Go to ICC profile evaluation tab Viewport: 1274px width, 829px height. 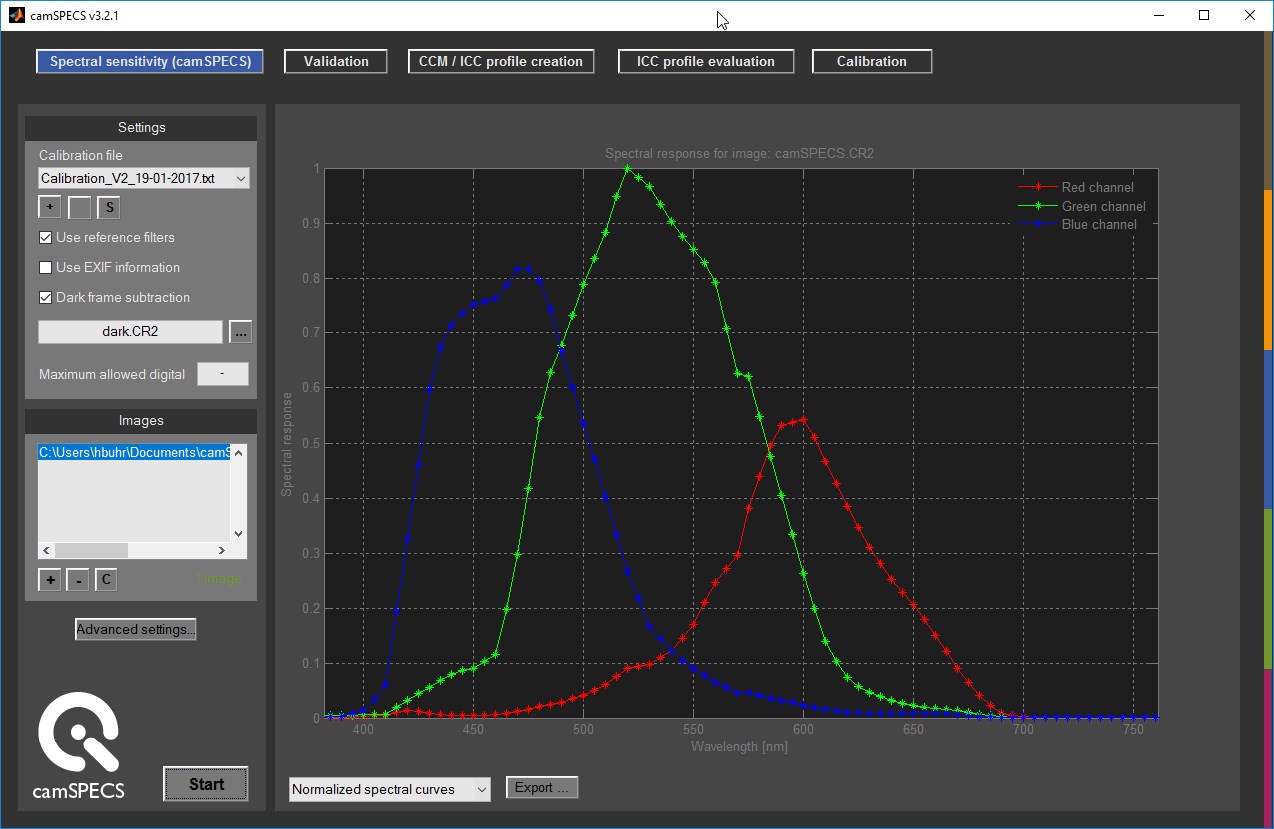pos(706,61)
